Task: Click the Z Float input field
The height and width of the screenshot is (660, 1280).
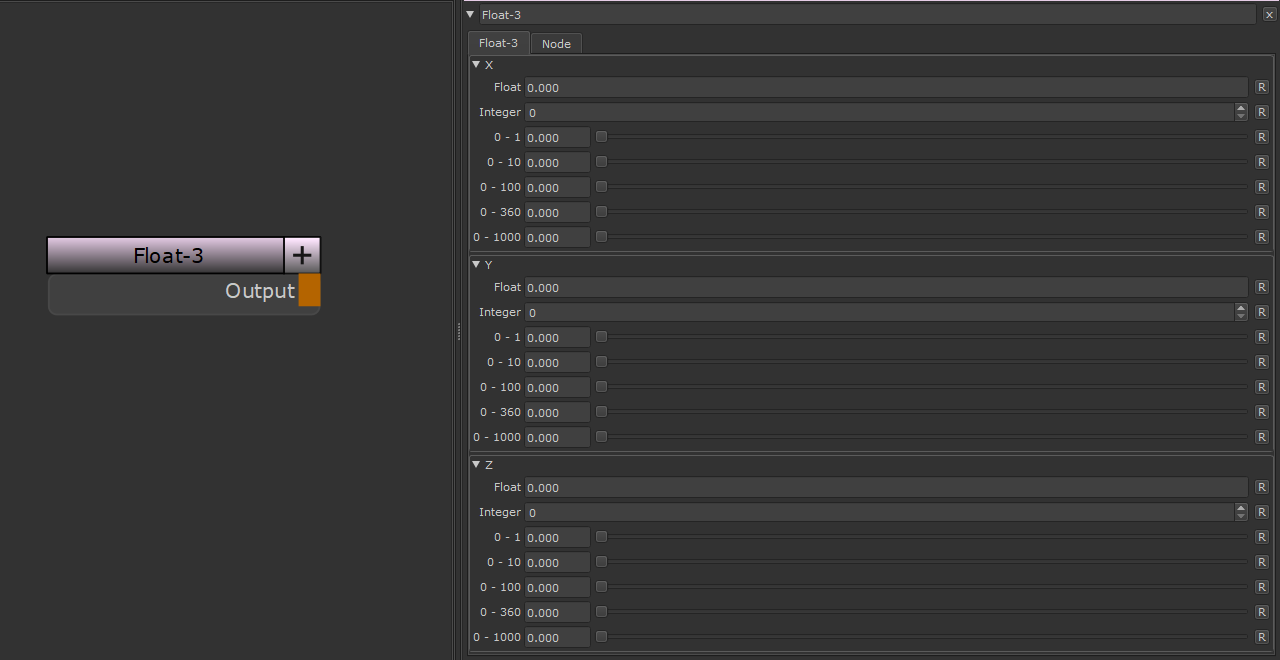Action: (886, 487)
